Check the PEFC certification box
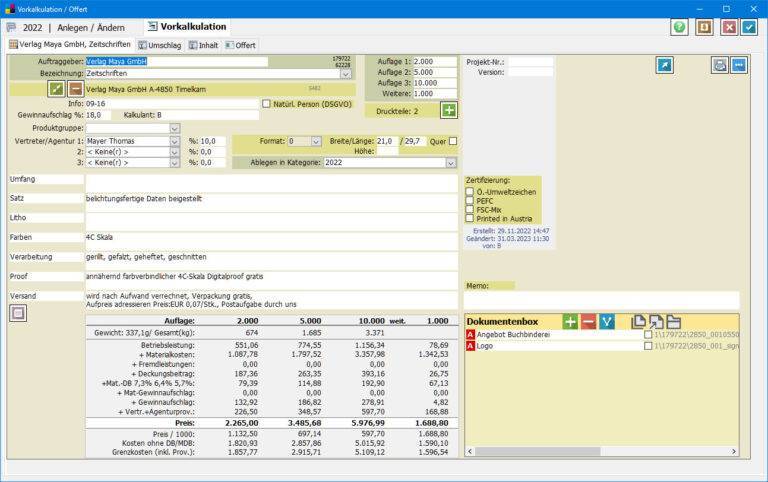 pyautogui.click(x=470, y=200)
